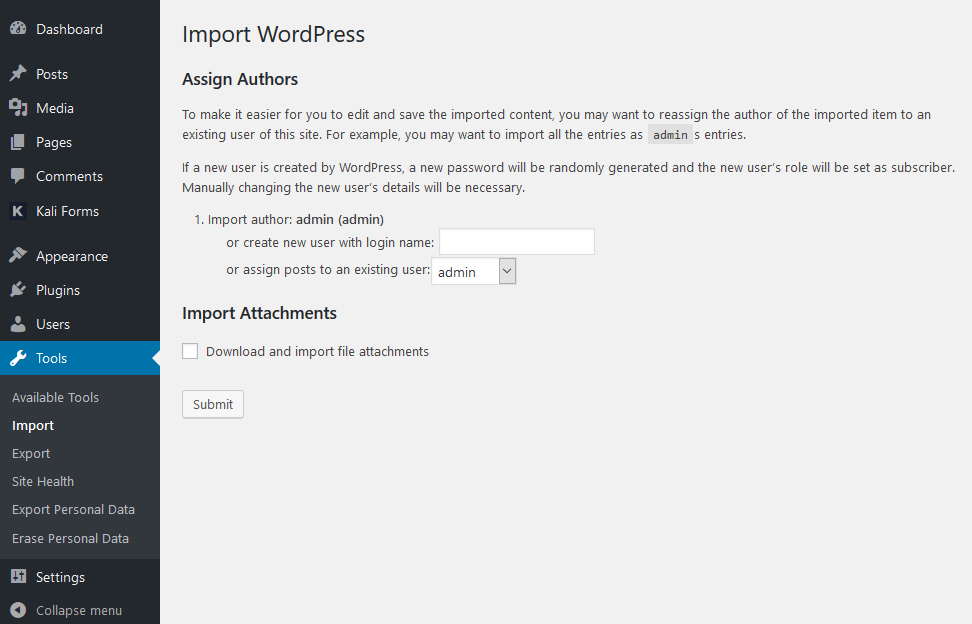Click the Plugins plug icon
Screen dimensions: 972x624
(x=18, y=289)
